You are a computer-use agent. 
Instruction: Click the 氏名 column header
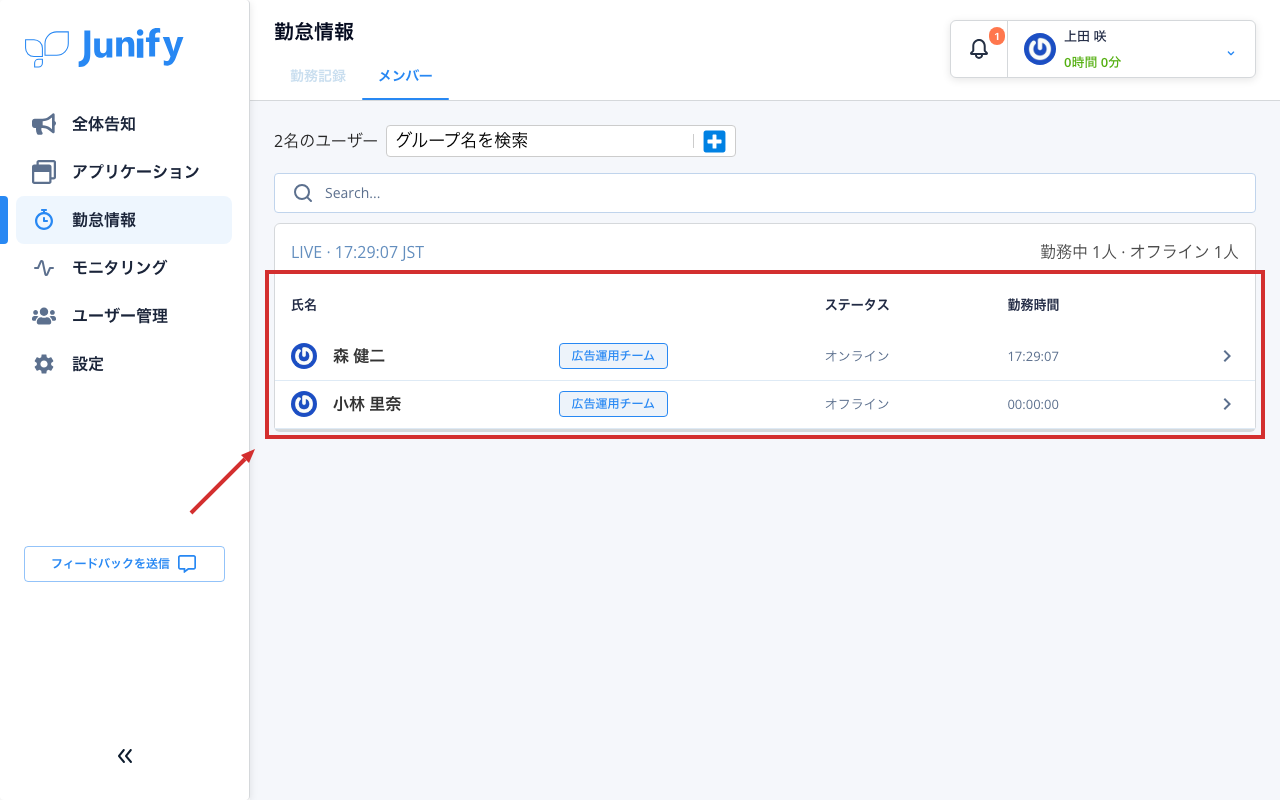[304, 305]
